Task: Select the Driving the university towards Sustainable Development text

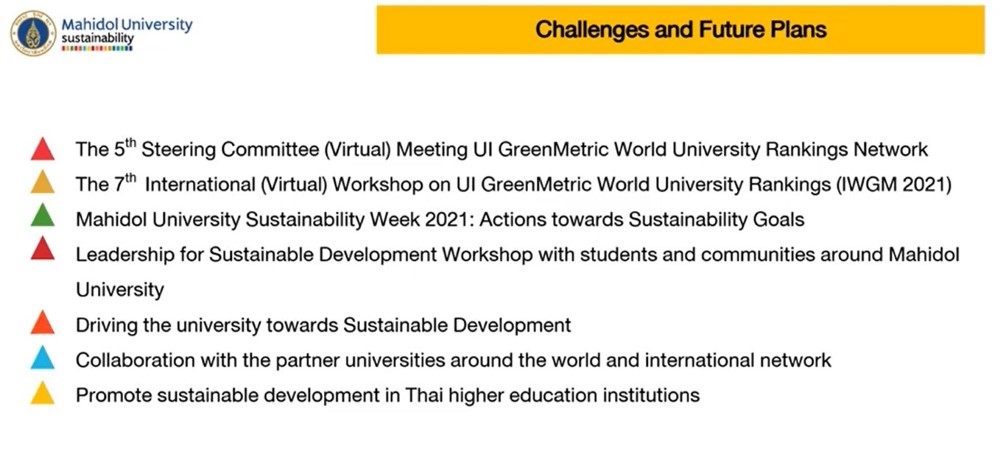Action: coord(323,325)
